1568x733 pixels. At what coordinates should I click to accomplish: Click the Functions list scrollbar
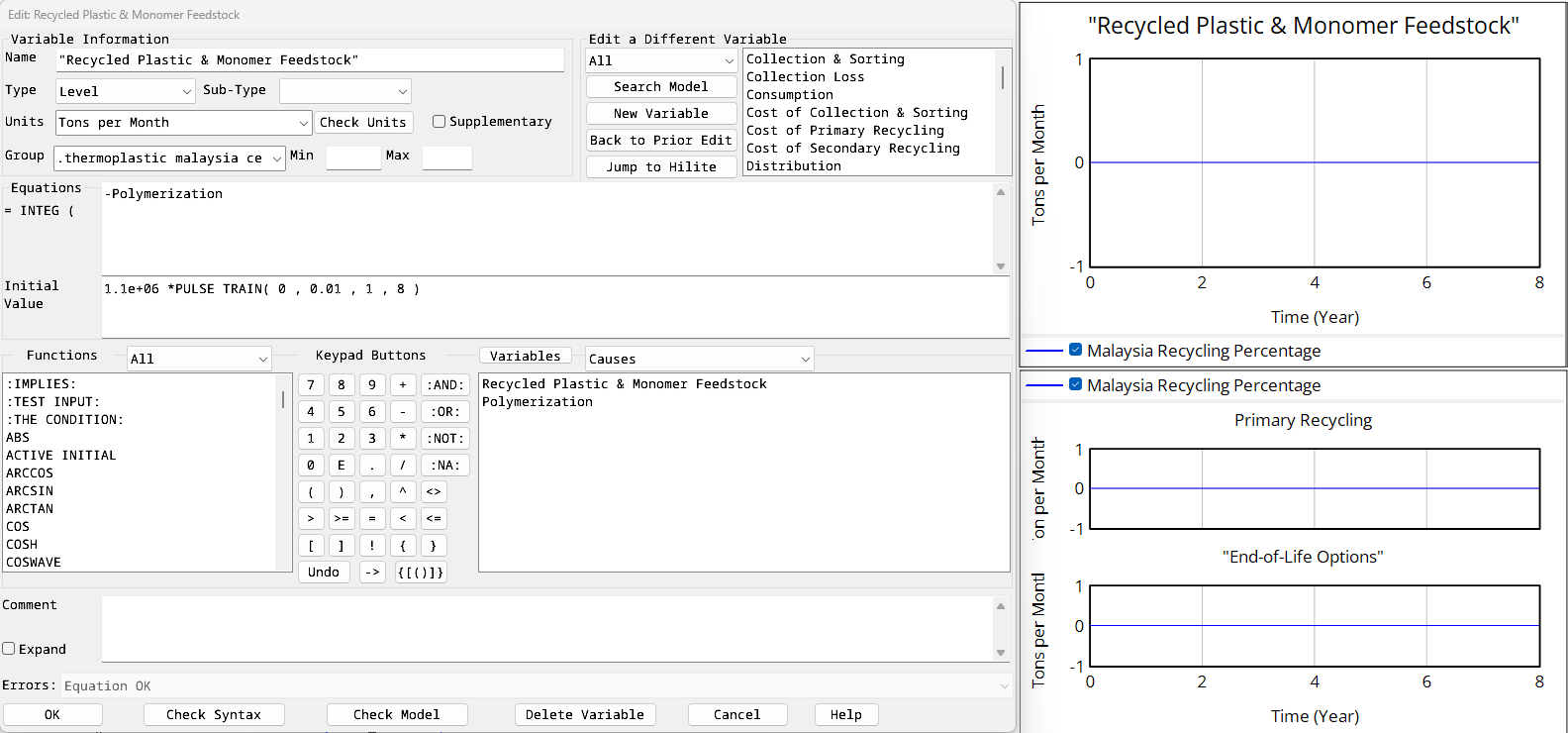(x=283, y=400)
